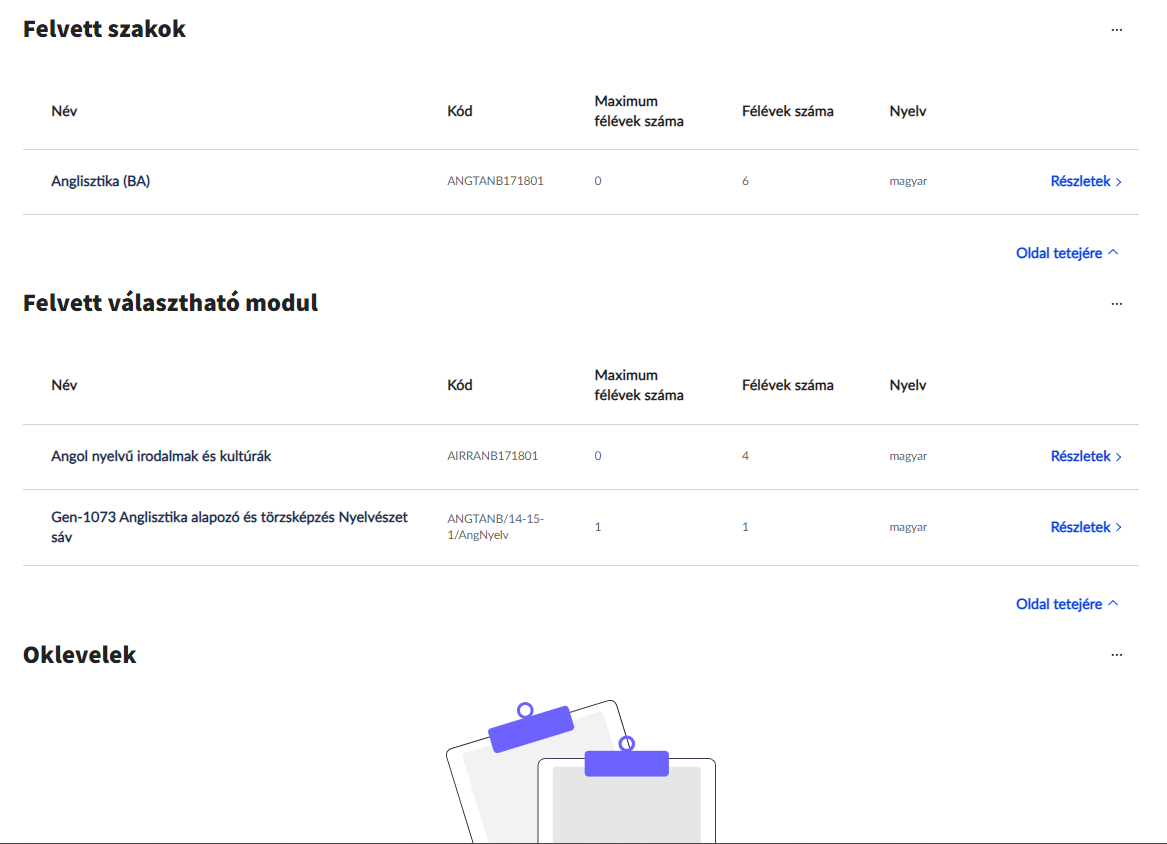Click chevron arrow beside Anglisztika (BA) Részletek

click(x=1119, y=182)
